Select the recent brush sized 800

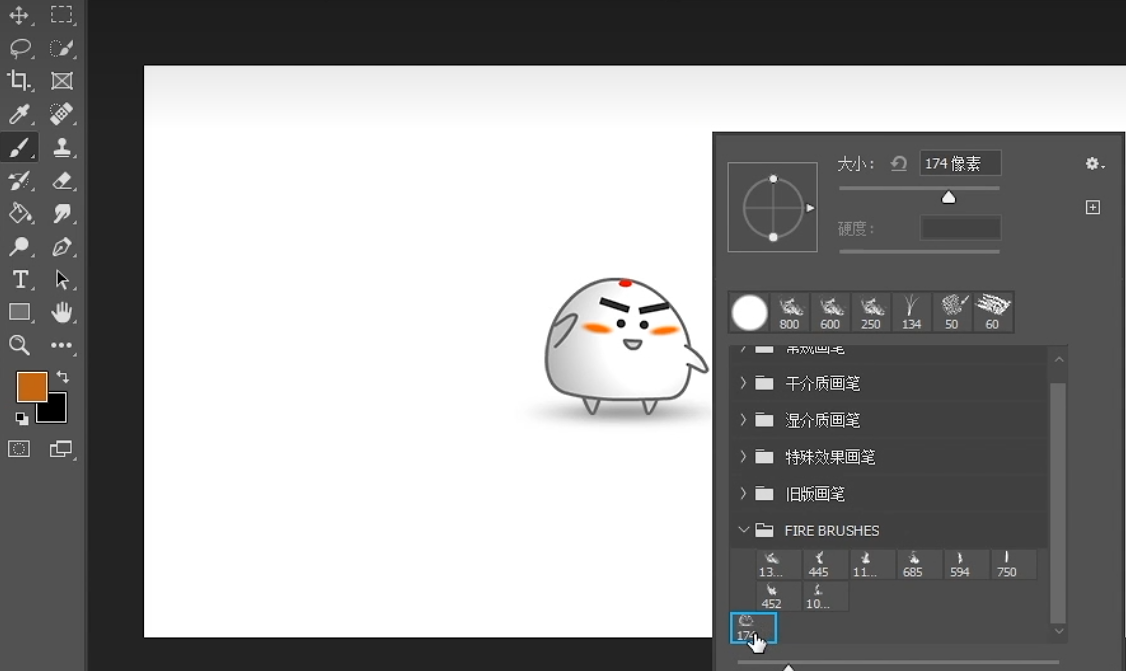(789, 313)
